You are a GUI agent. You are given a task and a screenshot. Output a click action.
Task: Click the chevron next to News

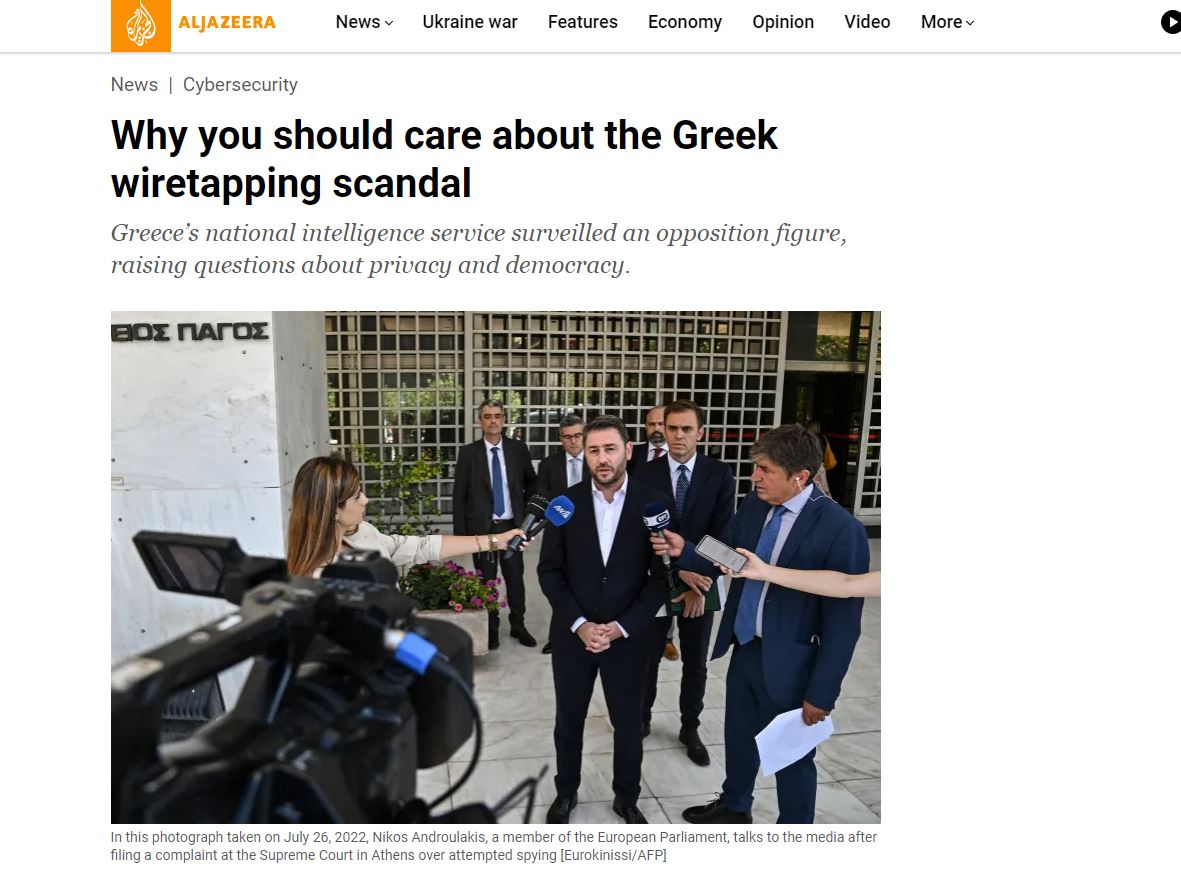click(x=389, y=23)
